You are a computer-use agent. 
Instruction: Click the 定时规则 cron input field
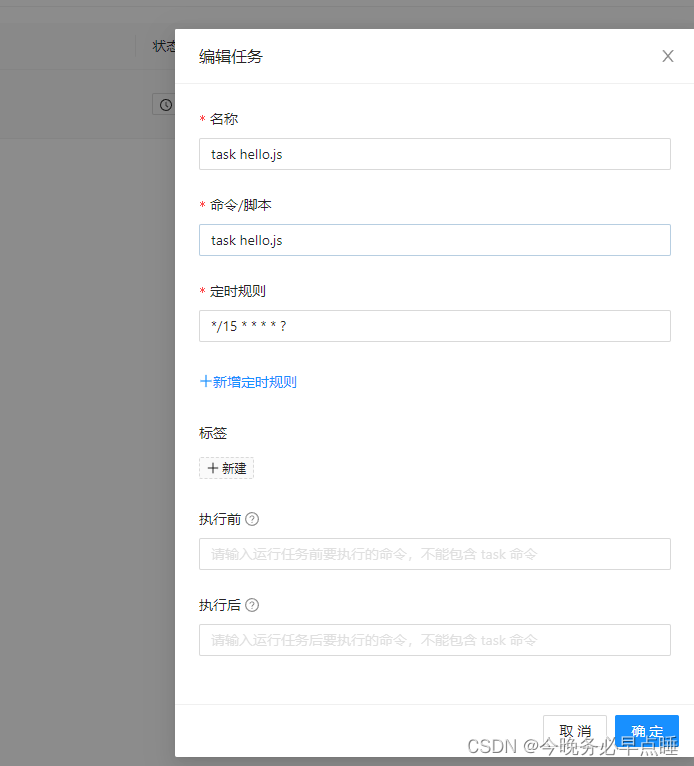[x=435, y=326]
